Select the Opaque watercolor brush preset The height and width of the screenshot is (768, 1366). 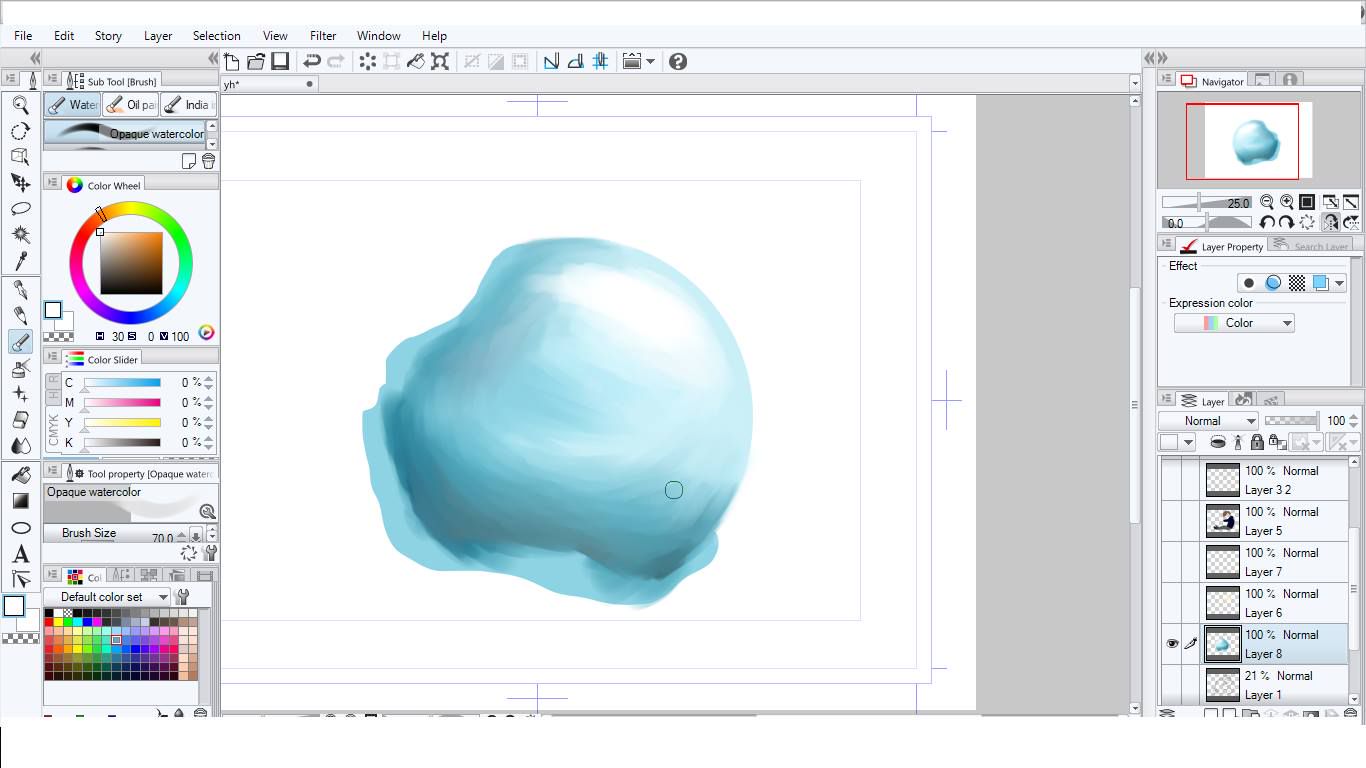[124, 134]
